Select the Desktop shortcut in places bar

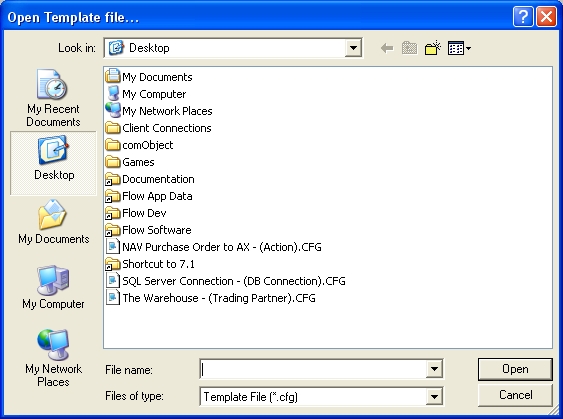[x=53, y=163]
